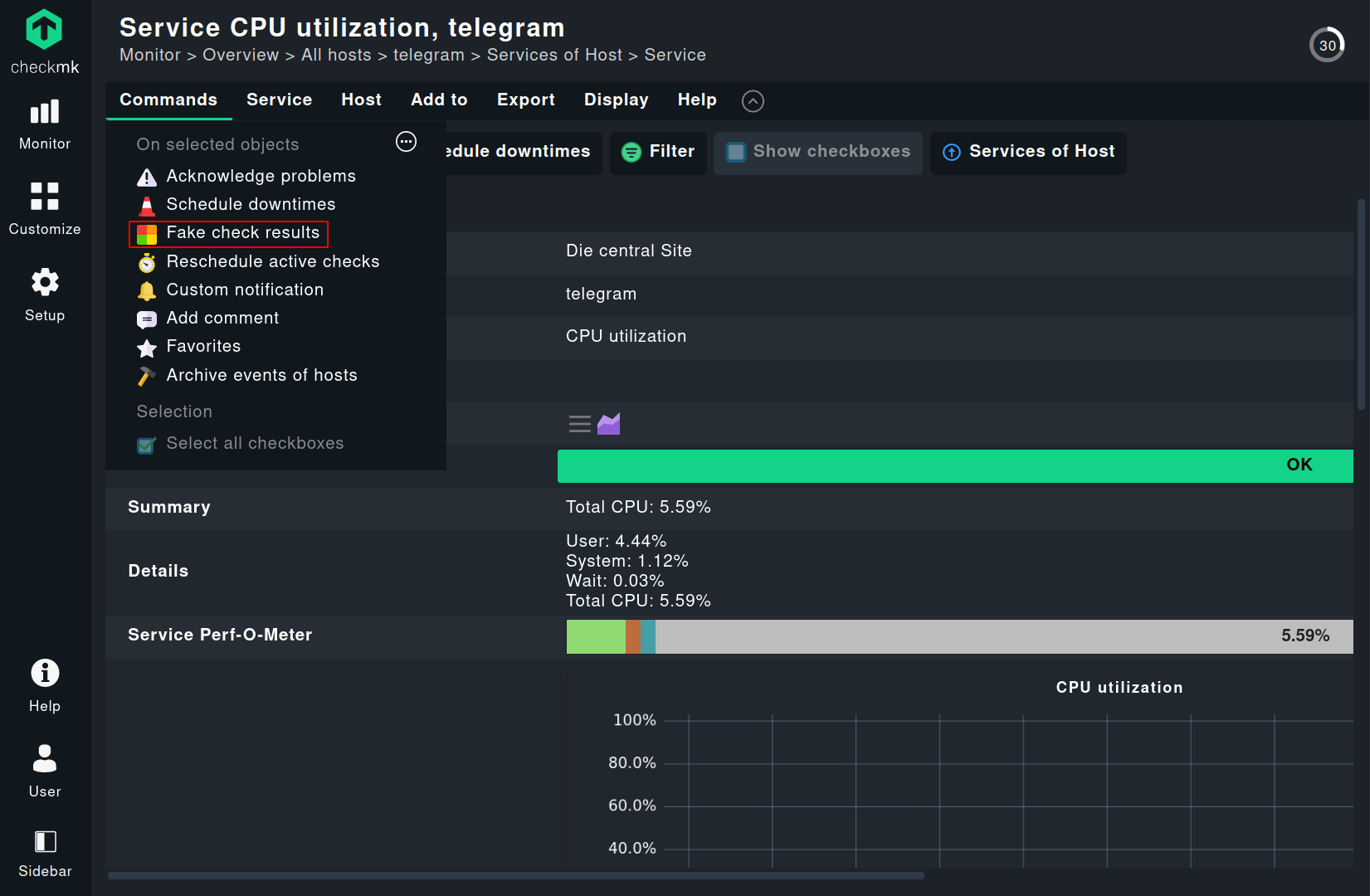Choose Reschedule active checks
This screenshot has width=1370, height=896.
258,262
